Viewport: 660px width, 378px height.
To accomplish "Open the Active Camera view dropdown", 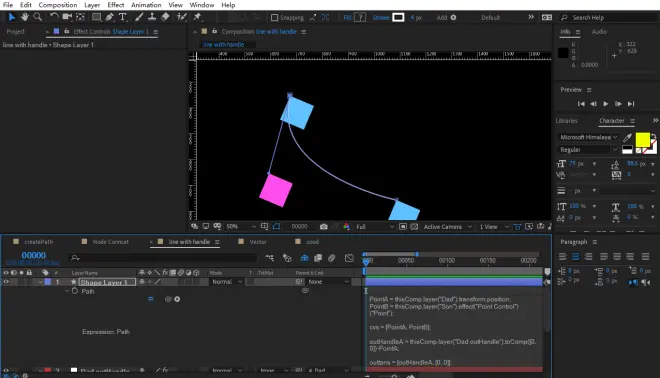I will 448,226.
